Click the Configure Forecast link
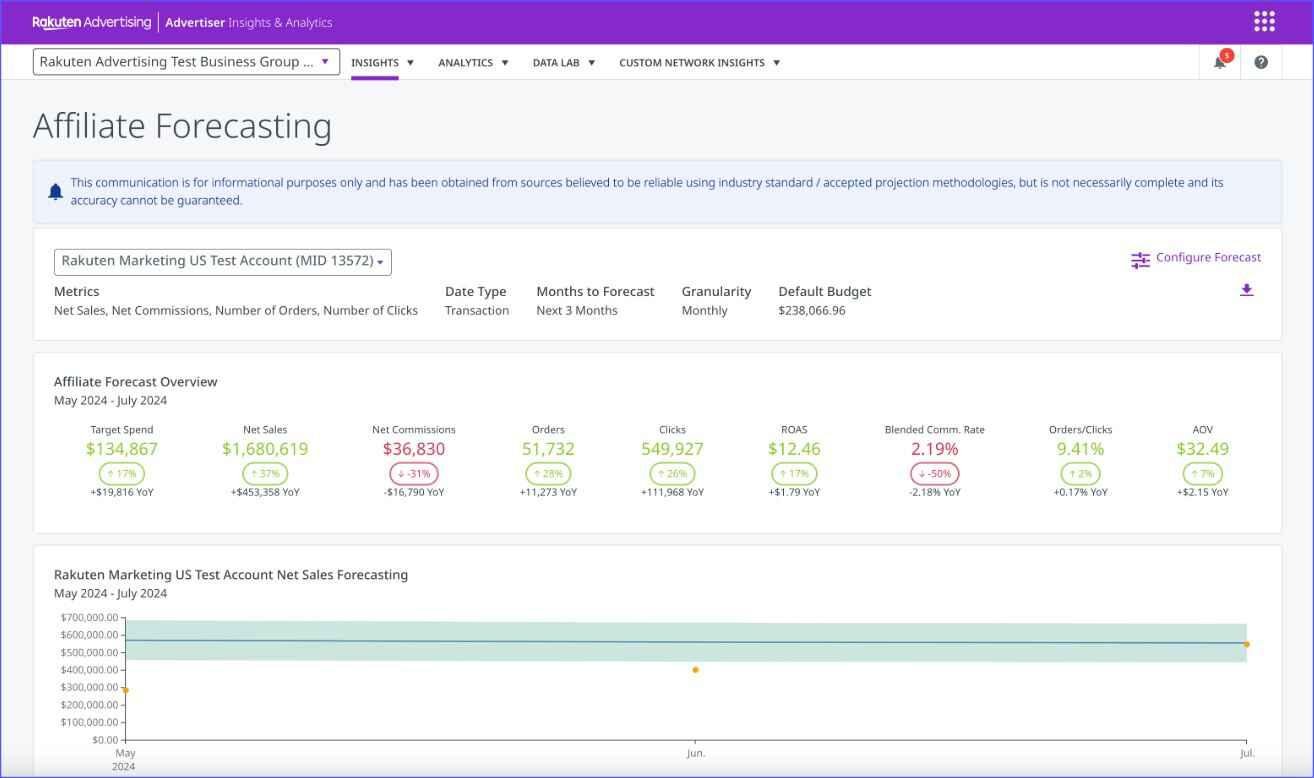Image resolution: width=1314 pixels, height=778 pixels. pyautogui.click(x=1207, y=257)
